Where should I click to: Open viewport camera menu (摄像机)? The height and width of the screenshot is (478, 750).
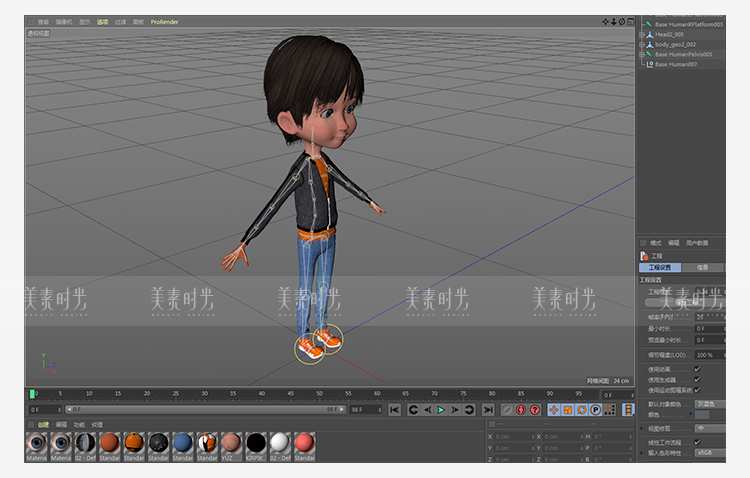pos(64,22)
